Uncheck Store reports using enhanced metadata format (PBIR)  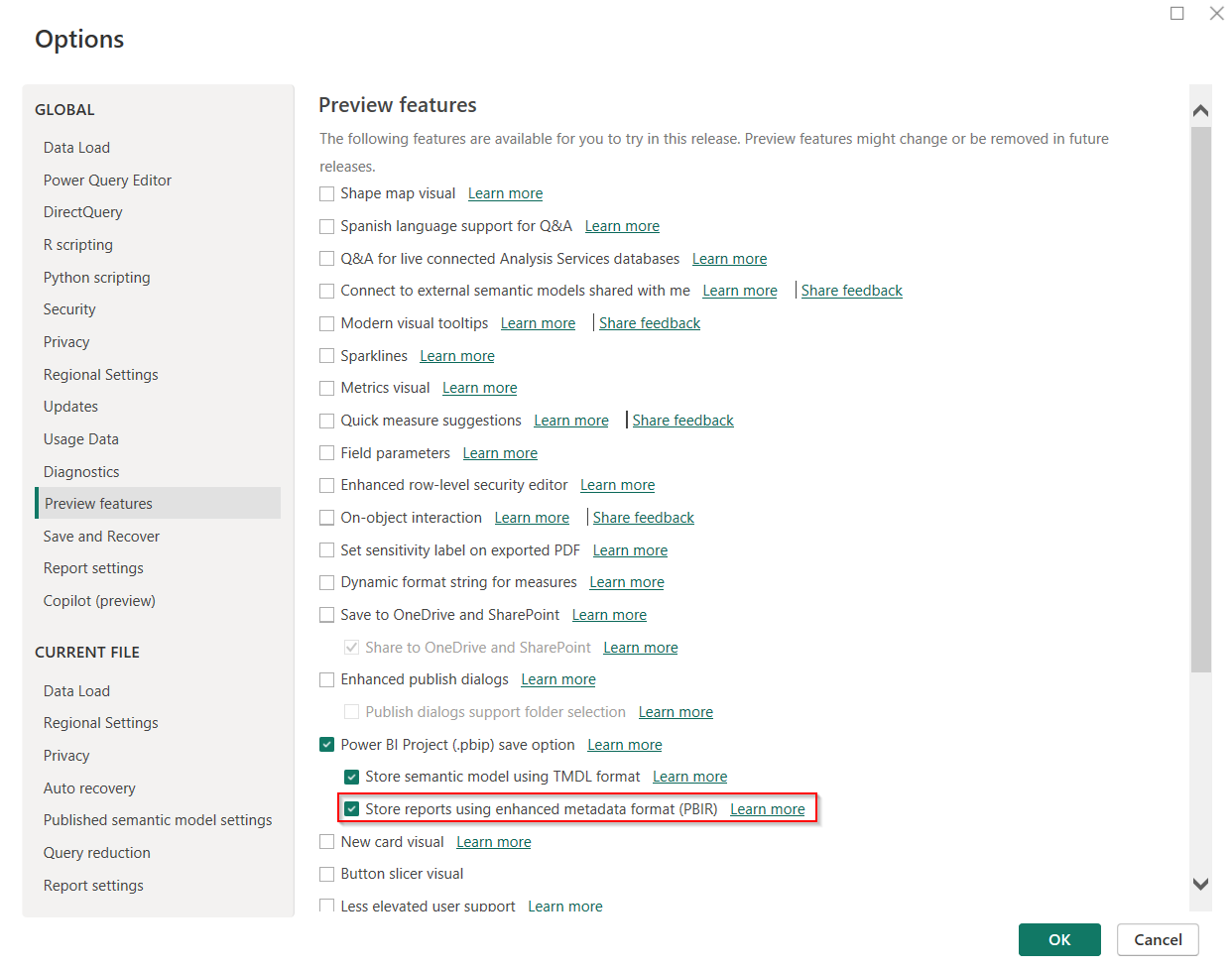(351, 809)
